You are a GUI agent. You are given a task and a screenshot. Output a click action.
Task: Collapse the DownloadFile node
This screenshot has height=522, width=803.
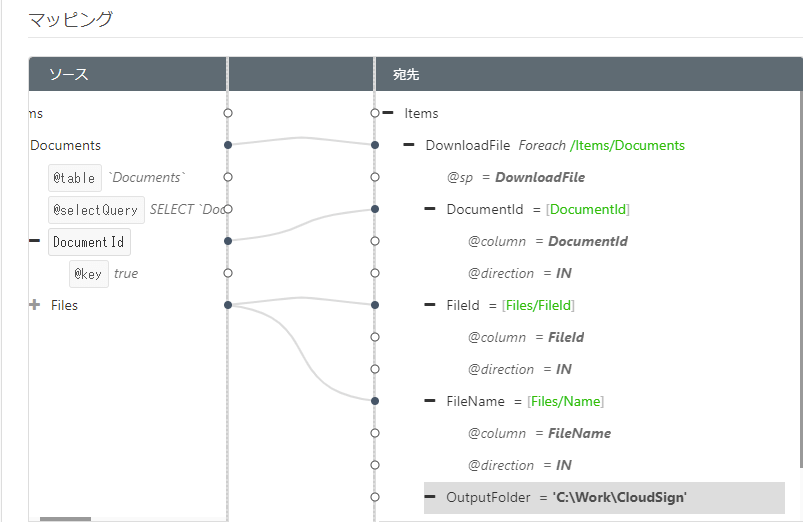tap(409, 145)
